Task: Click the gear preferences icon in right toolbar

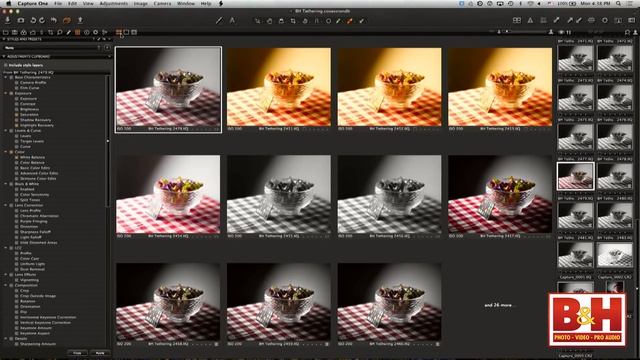Action: point(604,20)
